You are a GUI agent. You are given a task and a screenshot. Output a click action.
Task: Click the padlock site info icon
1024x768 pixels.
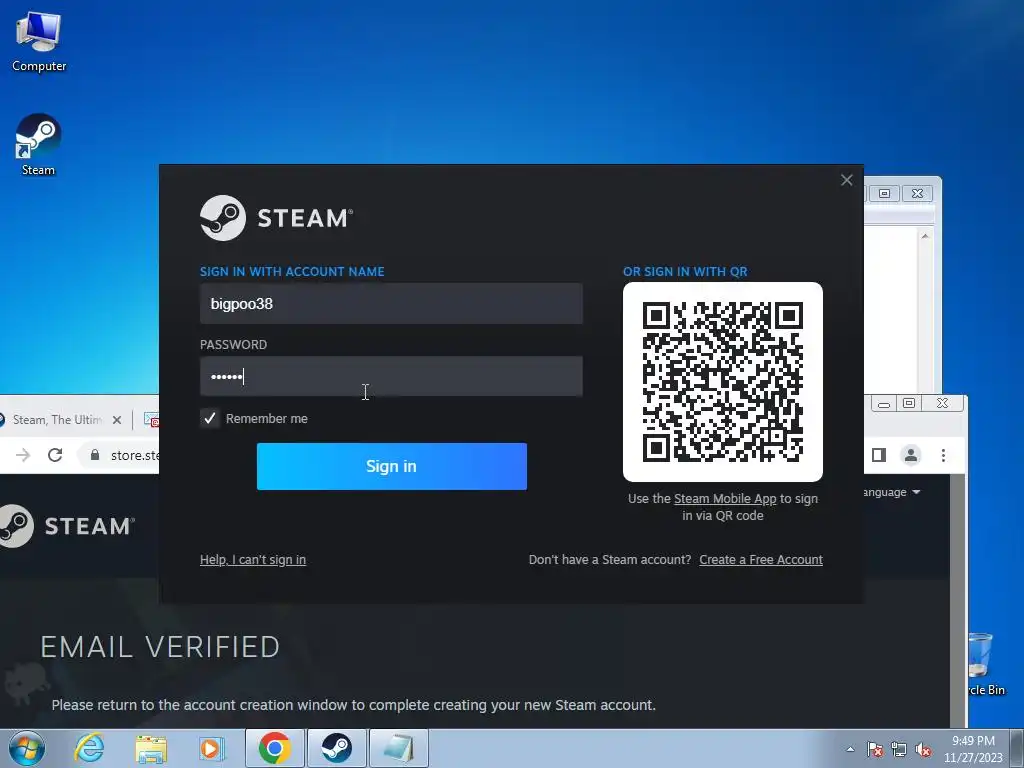click(x=95, y=455)
